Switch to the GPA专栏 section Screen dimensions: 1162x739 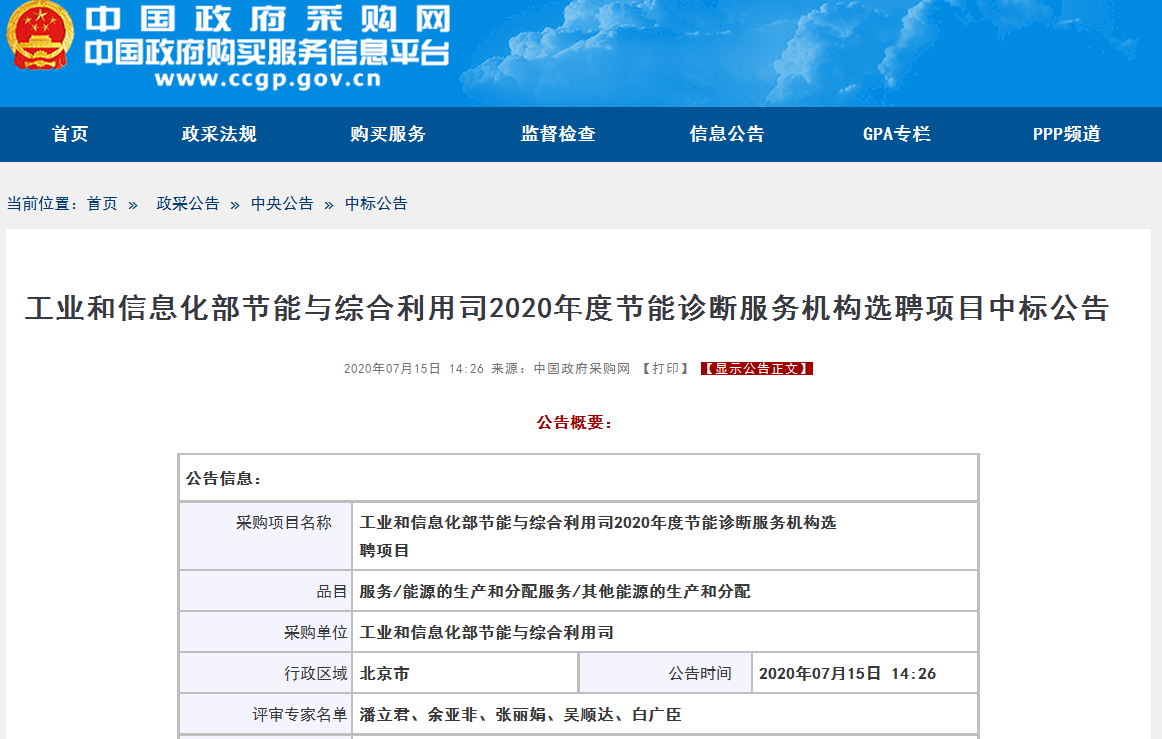pos(896,134)
